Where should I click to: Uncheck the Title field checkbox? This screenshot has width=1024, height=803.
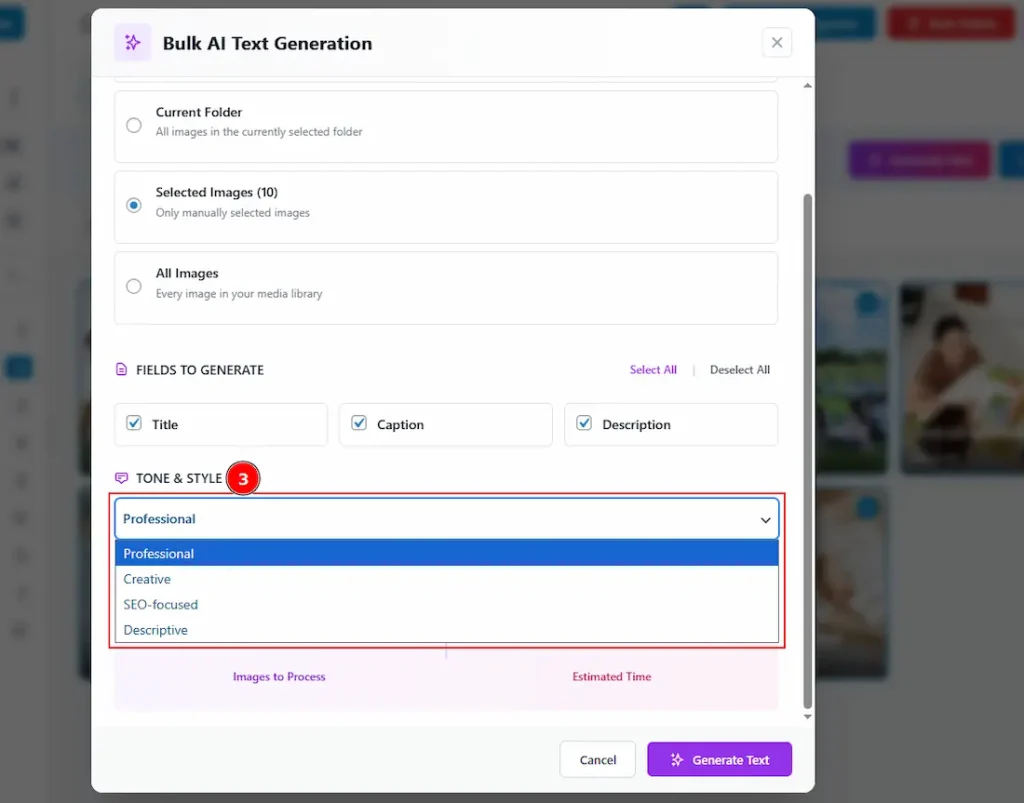pos(134,423)
